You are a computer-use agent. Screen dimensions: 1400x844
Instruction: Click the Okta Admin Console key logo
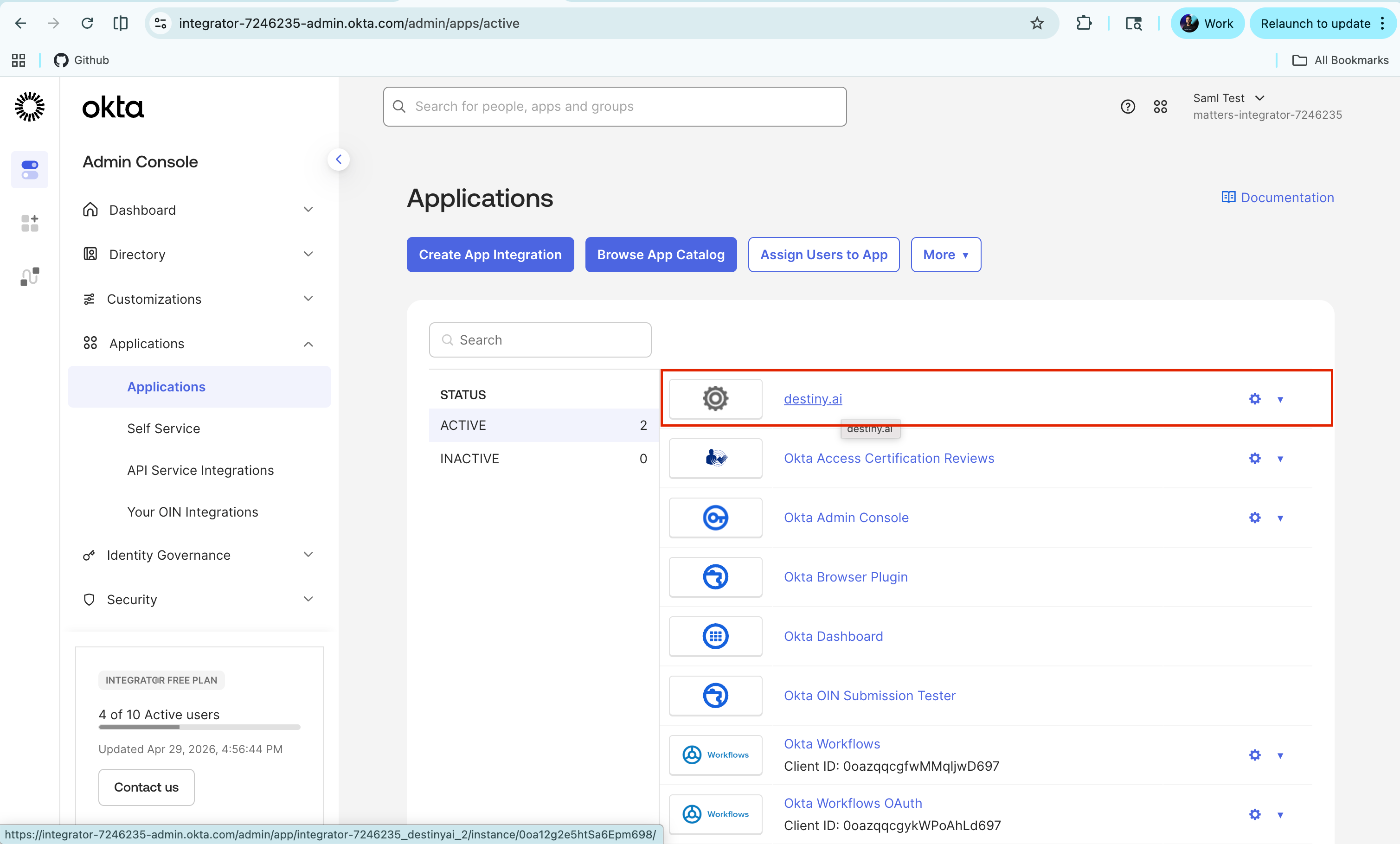(x=715, y=518)
